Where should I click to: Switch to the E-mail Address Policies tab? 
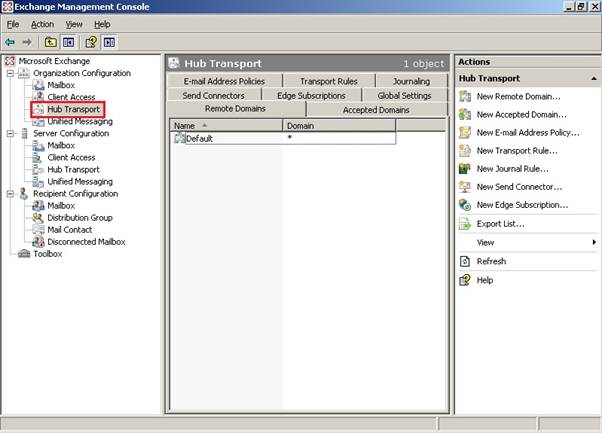point(224,81)
